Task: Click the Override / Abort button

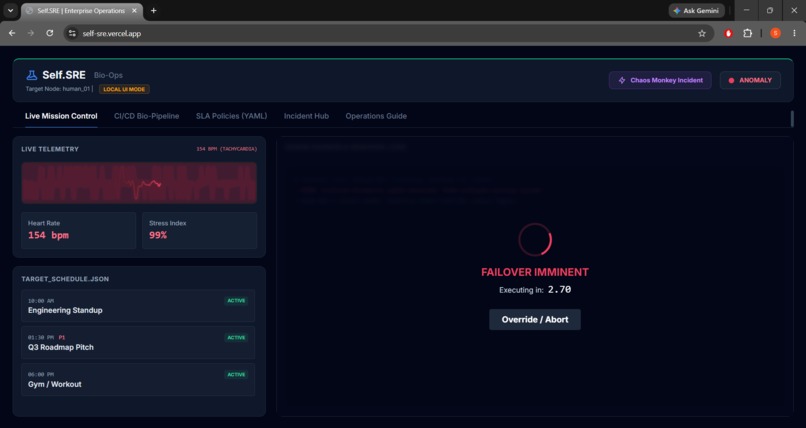Action: coord(535,320)
